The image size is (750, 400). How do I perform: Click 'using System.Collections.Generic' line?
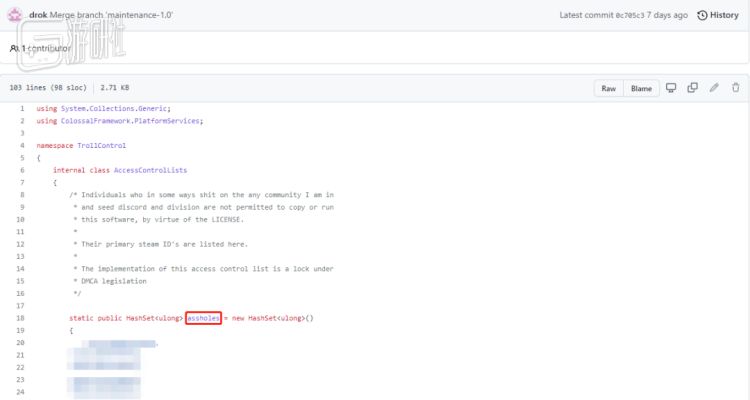tap(103, 109)
